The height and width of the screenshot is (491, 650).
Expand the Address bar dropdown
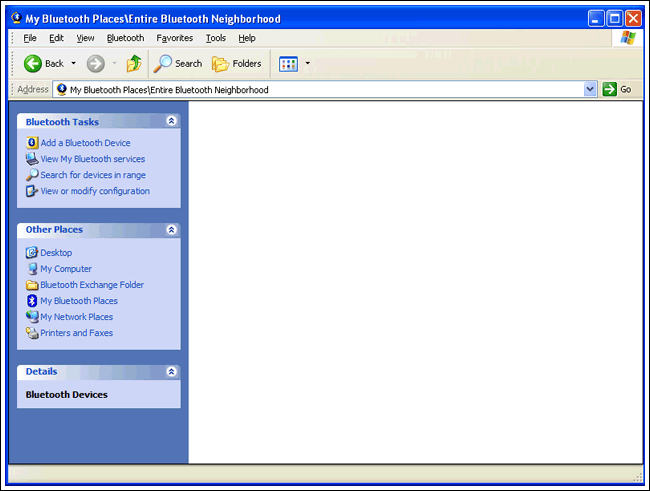(590, 89)
